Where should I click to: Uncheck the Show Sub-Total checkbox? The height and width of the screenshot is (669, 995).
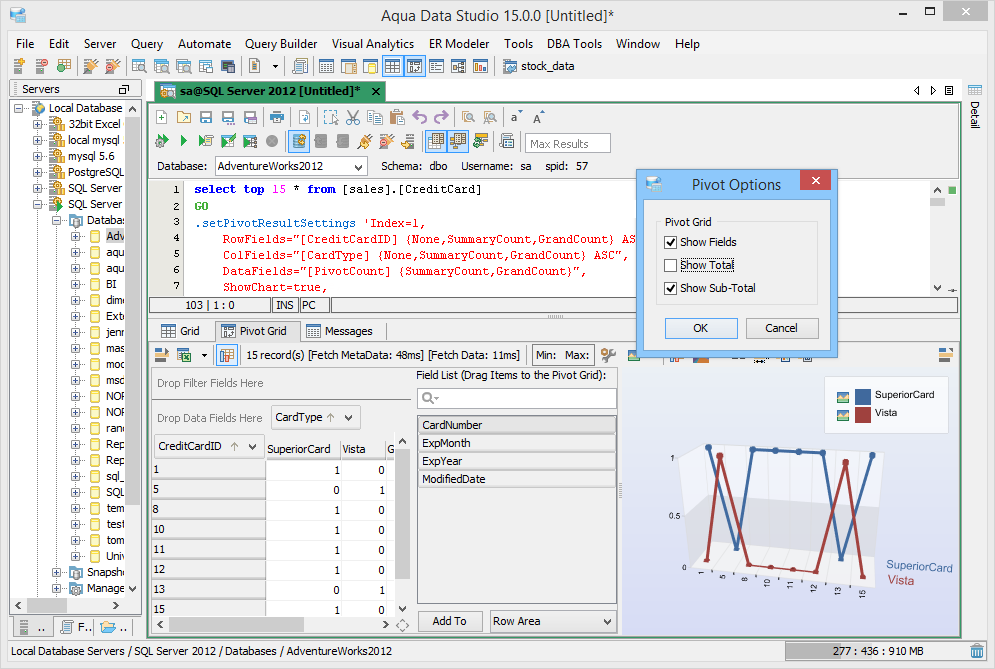(x=670, y=288)
